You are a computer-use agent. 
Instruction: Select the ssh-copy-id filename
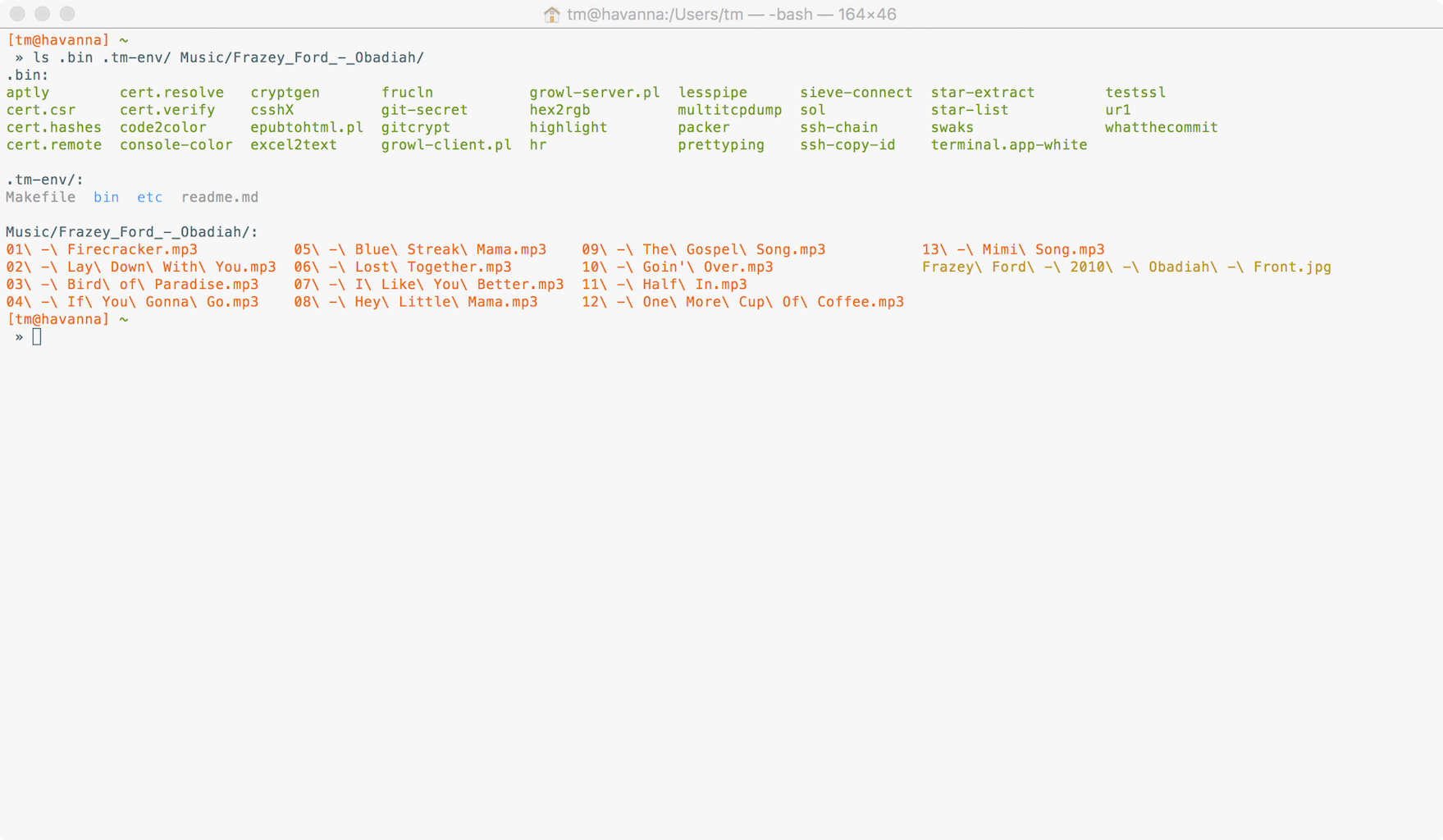pyautogui.click(x=847, y=144)
